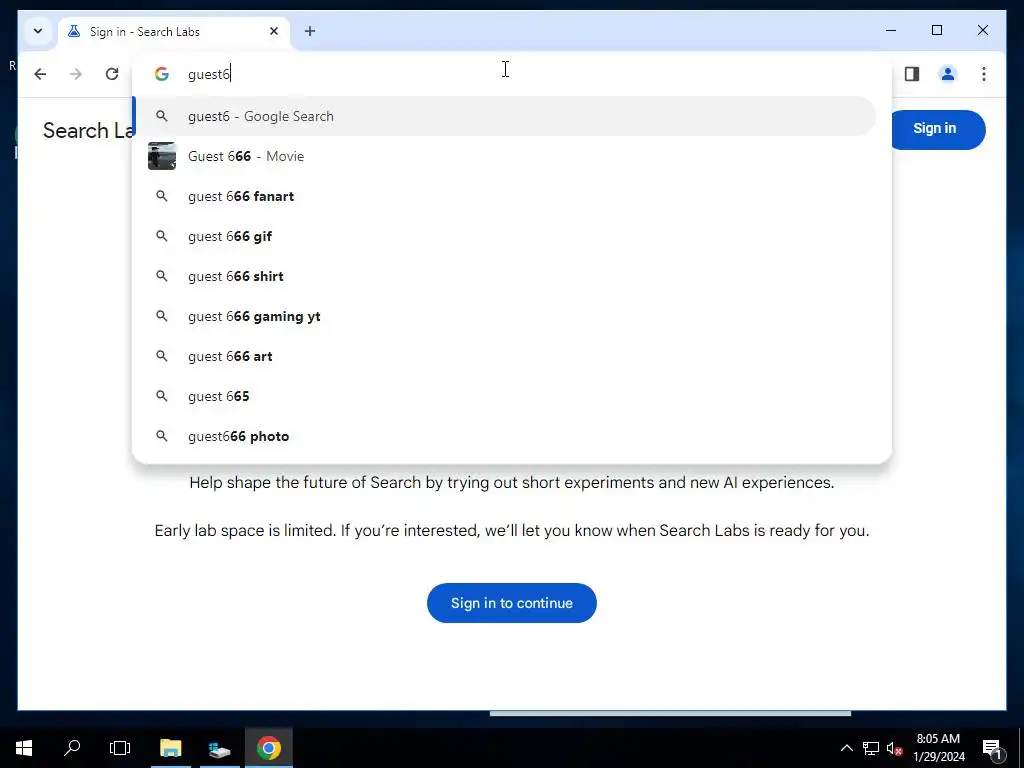This screenshot has height=768, width=1024.
Task: Maximize the Chrome window
Action: 936,30
